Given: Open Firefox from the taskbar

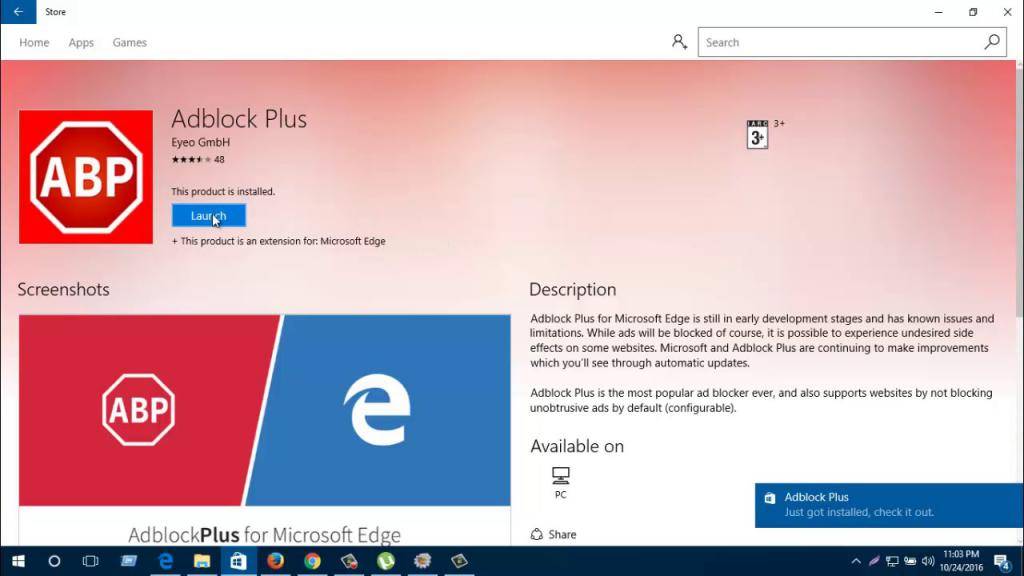Looking at the screenshot, I should 275,561.
